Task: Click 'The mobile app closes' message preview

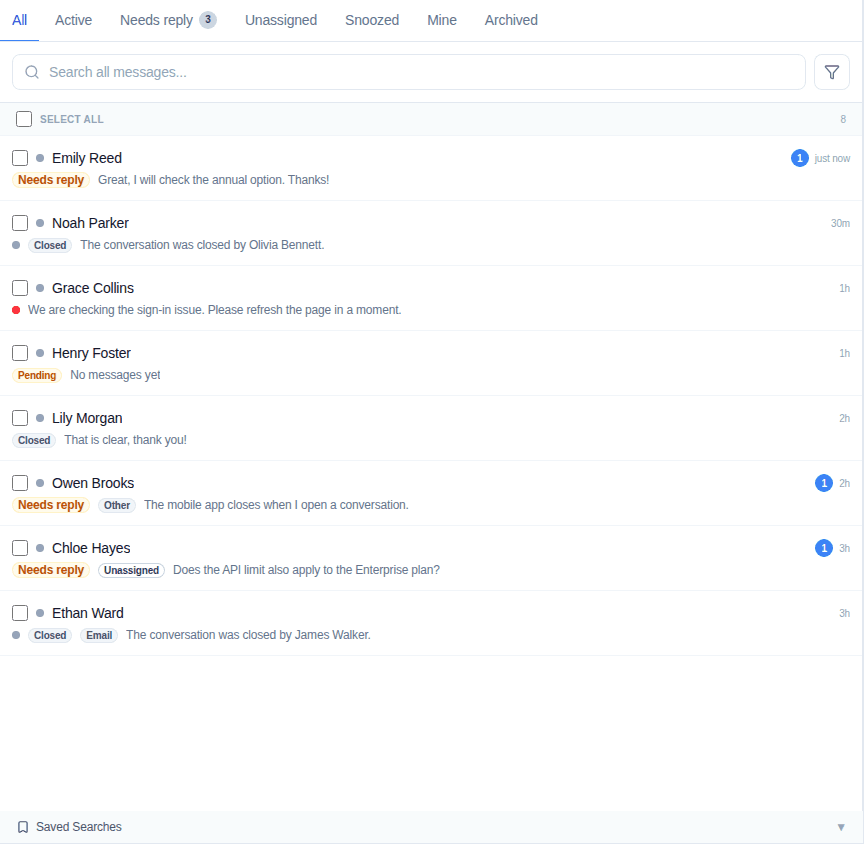Action: (x=276, y=505)
